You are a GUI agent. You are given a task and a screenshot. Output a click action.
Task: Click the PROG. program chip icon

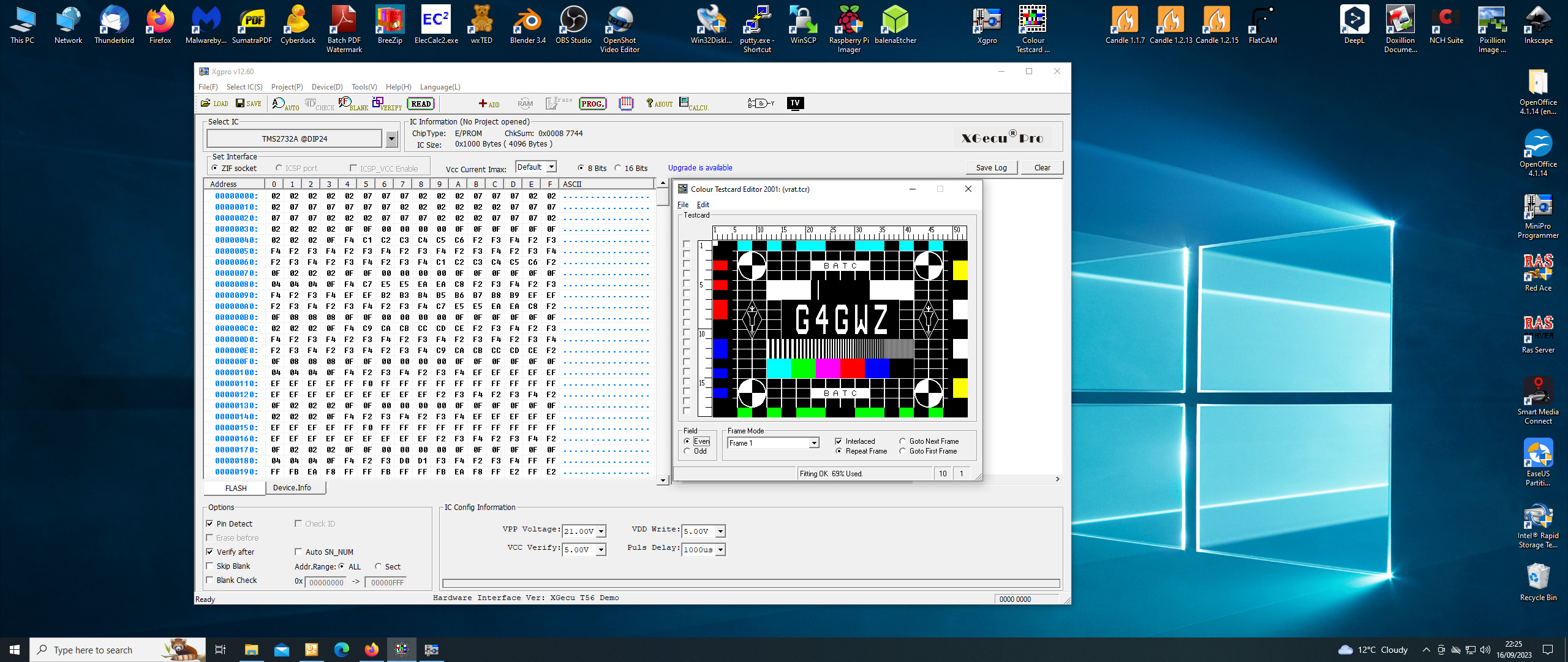pyautogui.click(x=592, y=104)
